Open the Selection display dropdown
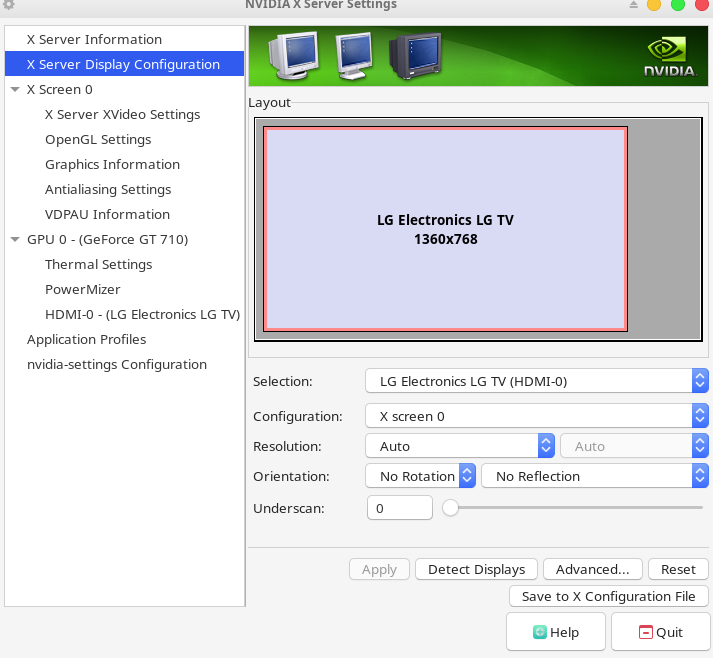Image resolution: width=713 pixels, height=658 pixels. tap(537, 381)
